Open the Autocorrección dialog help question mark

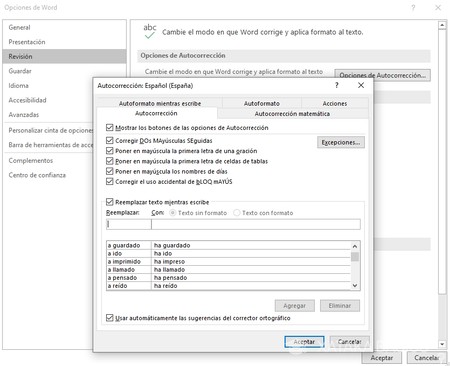(337, 85)
